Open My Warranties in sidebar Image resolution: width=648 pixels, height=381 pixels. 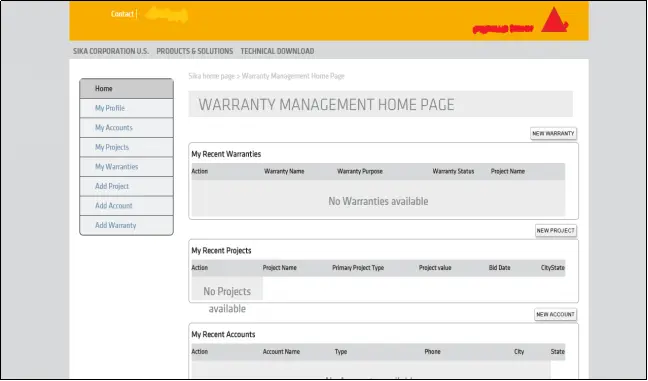click(x=126, y=167)
